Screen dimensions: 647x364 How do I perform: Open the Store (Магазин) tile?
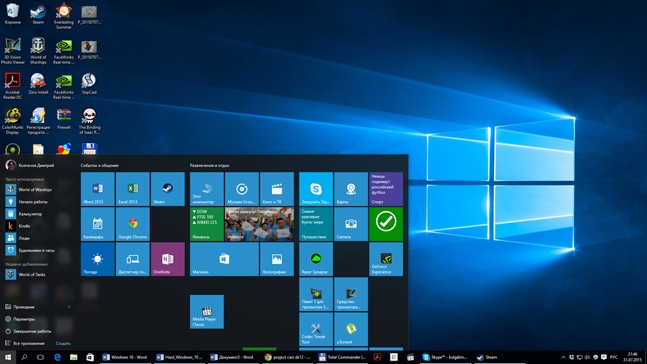point(224,259)
